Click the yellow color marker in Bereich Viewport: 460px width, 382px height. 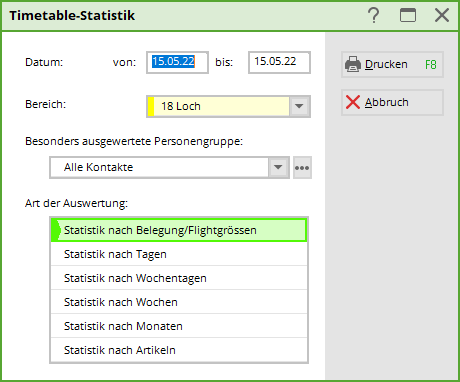[x=151, y=106]
